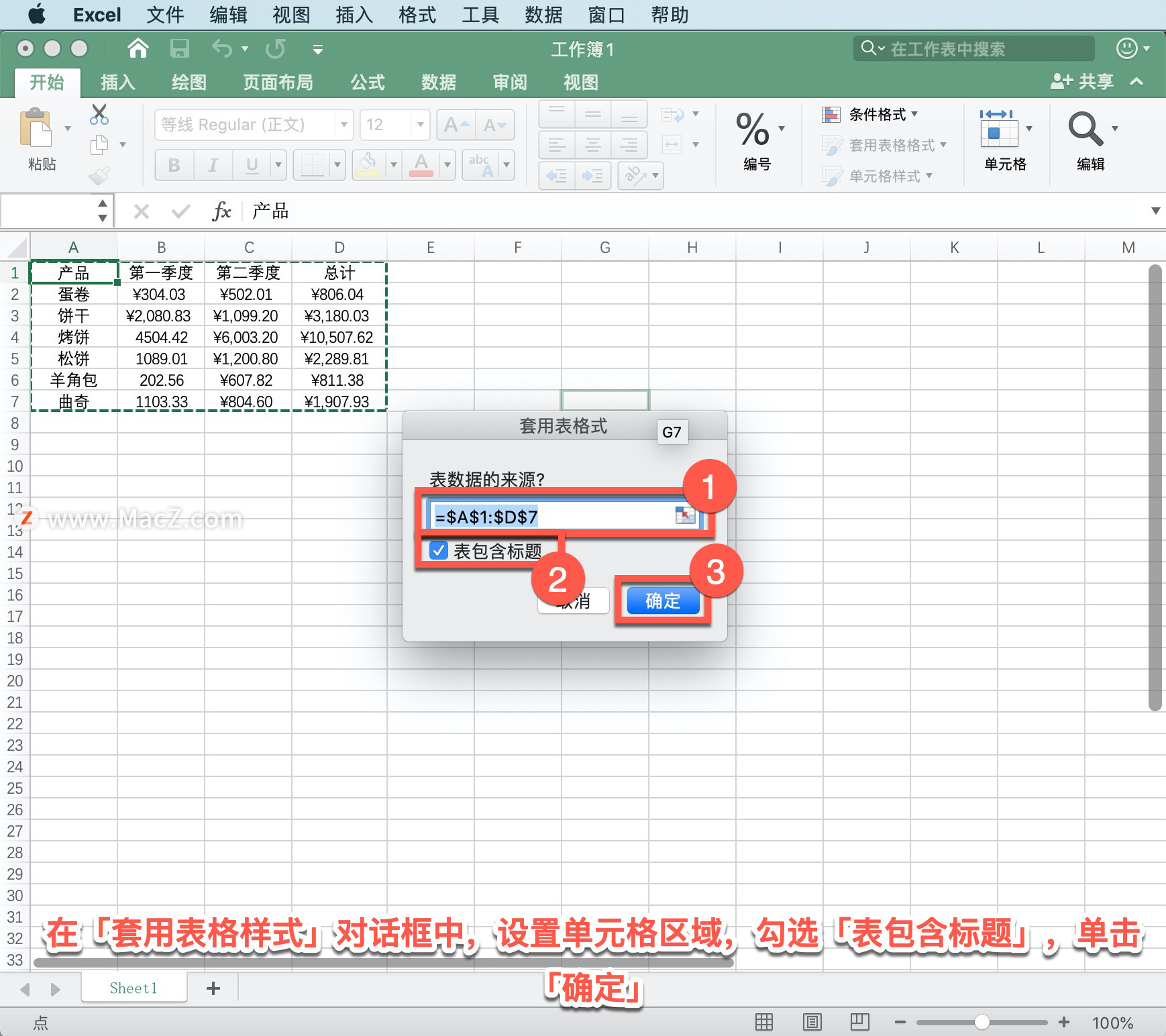The image size is (1166, 1036).
Task: Open the font size dropdown
Action: pyautogui.click(x=420, y=125)
